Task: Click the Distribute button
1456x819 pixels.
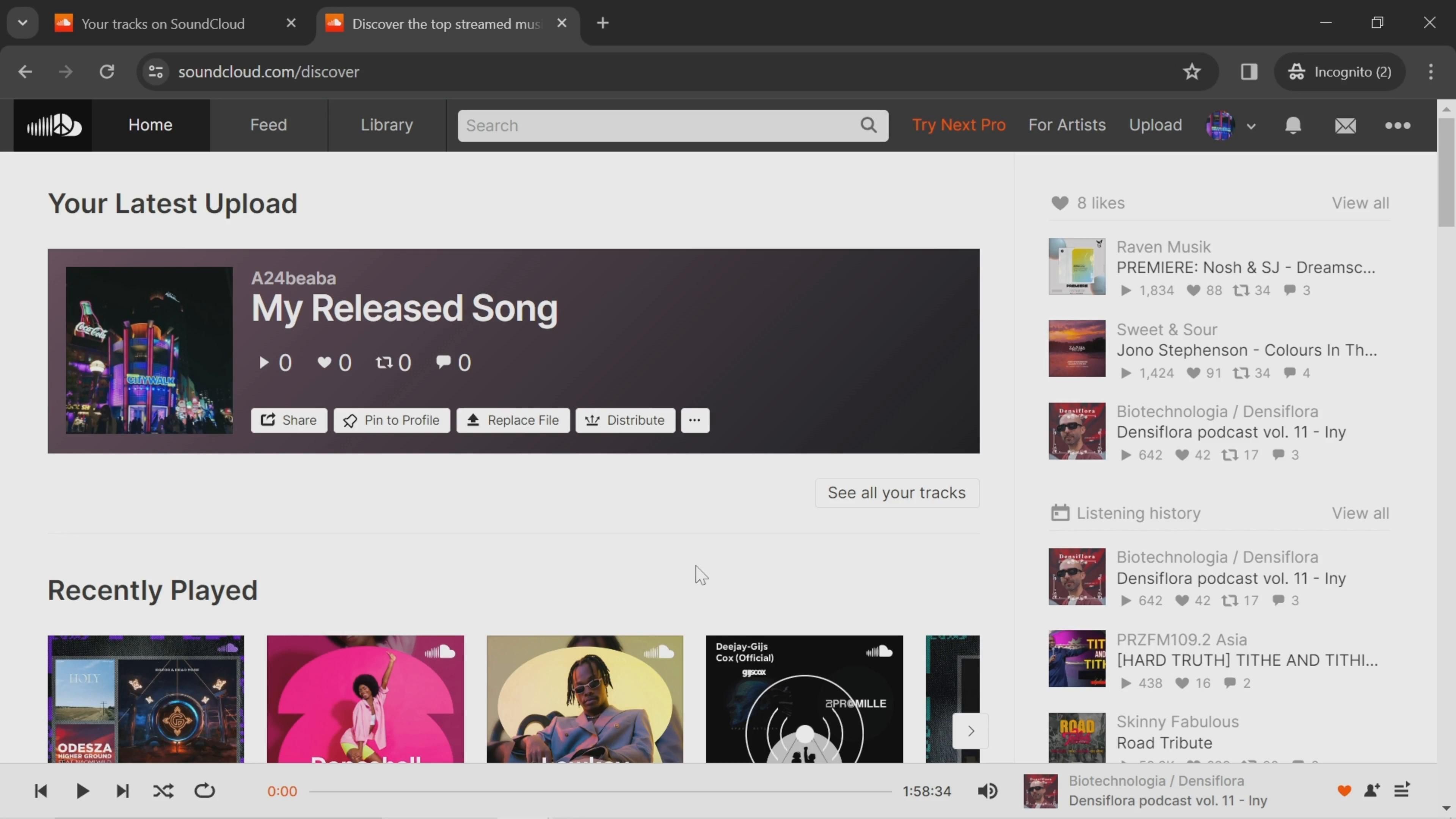Action: tap(625, 420)
